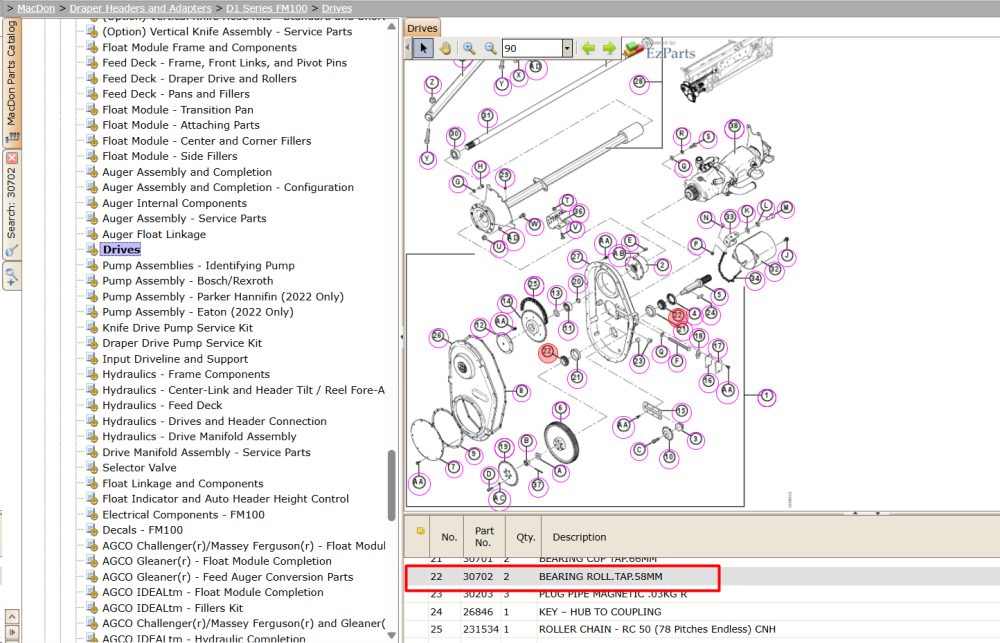
Task: Open Drives breadcrumb link
Action: click(x=337, y=8)
